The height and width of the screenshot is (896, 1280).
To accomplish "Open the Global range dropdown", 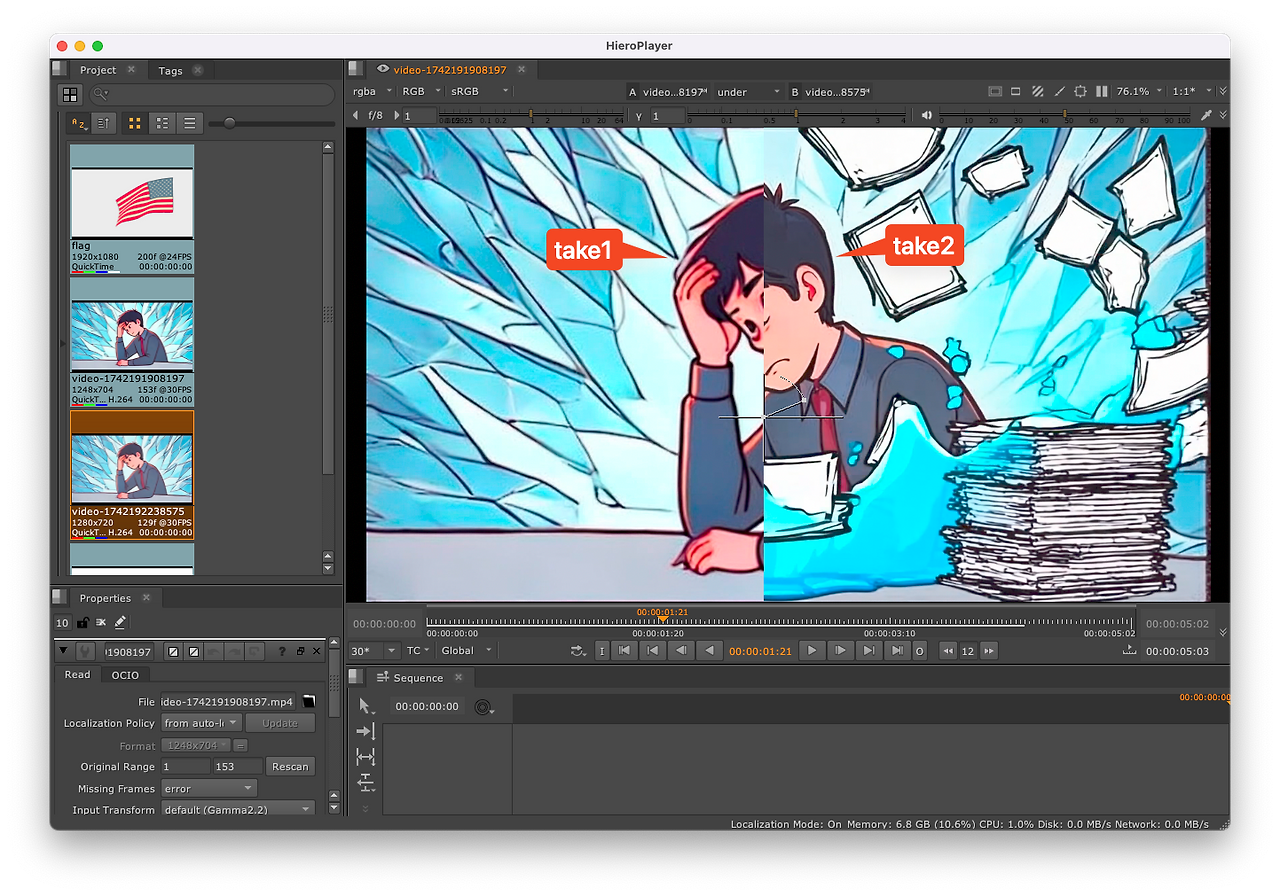I will 467,651.
